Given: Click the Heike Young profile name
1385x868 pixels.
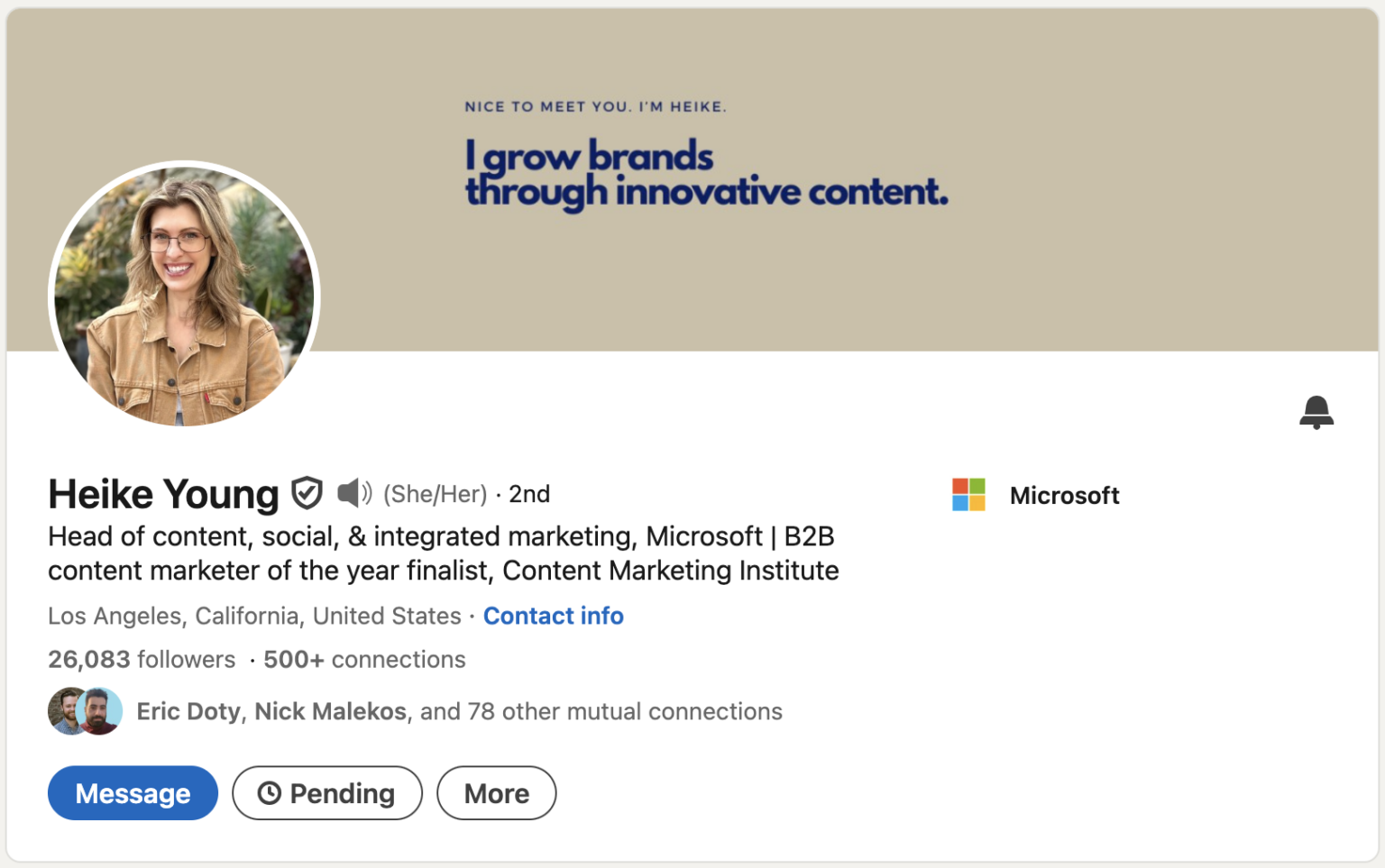Looking at the screenshot, I should point(163,494).
